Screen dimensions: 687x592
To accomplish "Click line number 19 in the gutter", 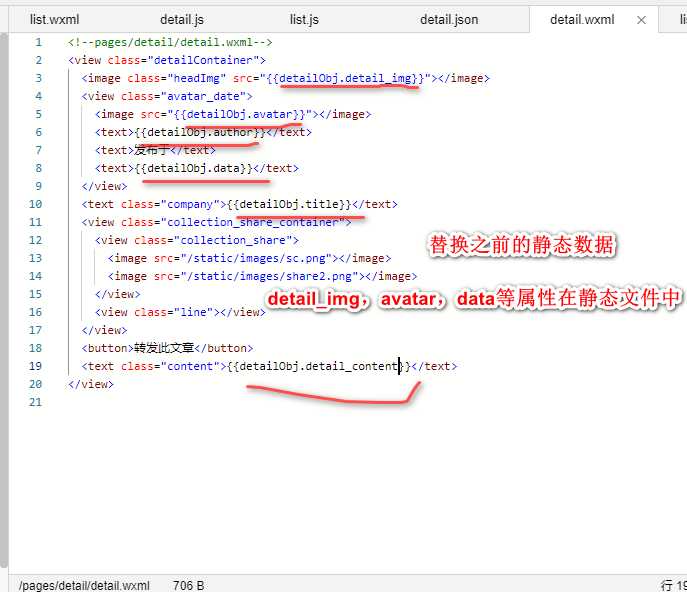I will pos(35,366).
